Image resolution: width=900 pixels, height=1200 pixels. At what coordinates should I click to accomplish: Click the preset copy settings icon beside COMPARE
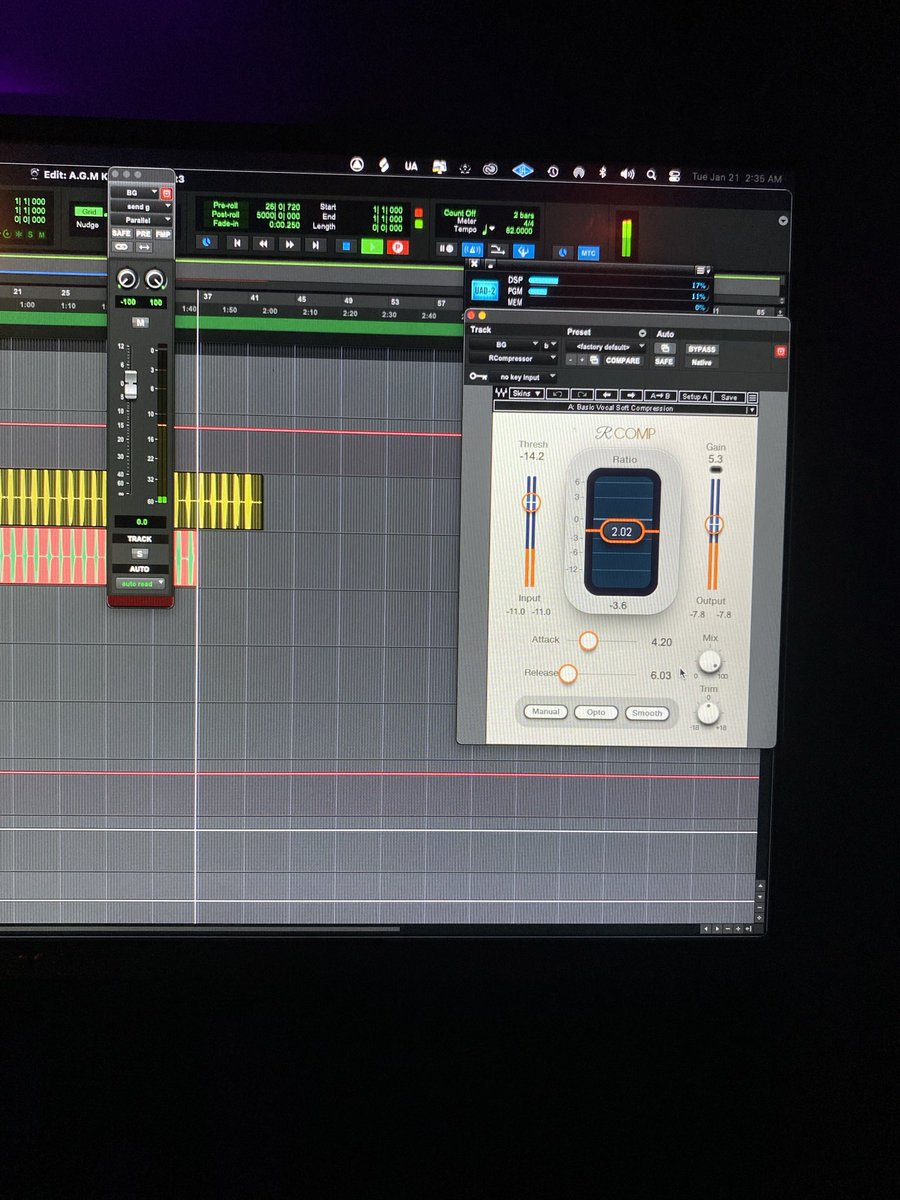594,361
